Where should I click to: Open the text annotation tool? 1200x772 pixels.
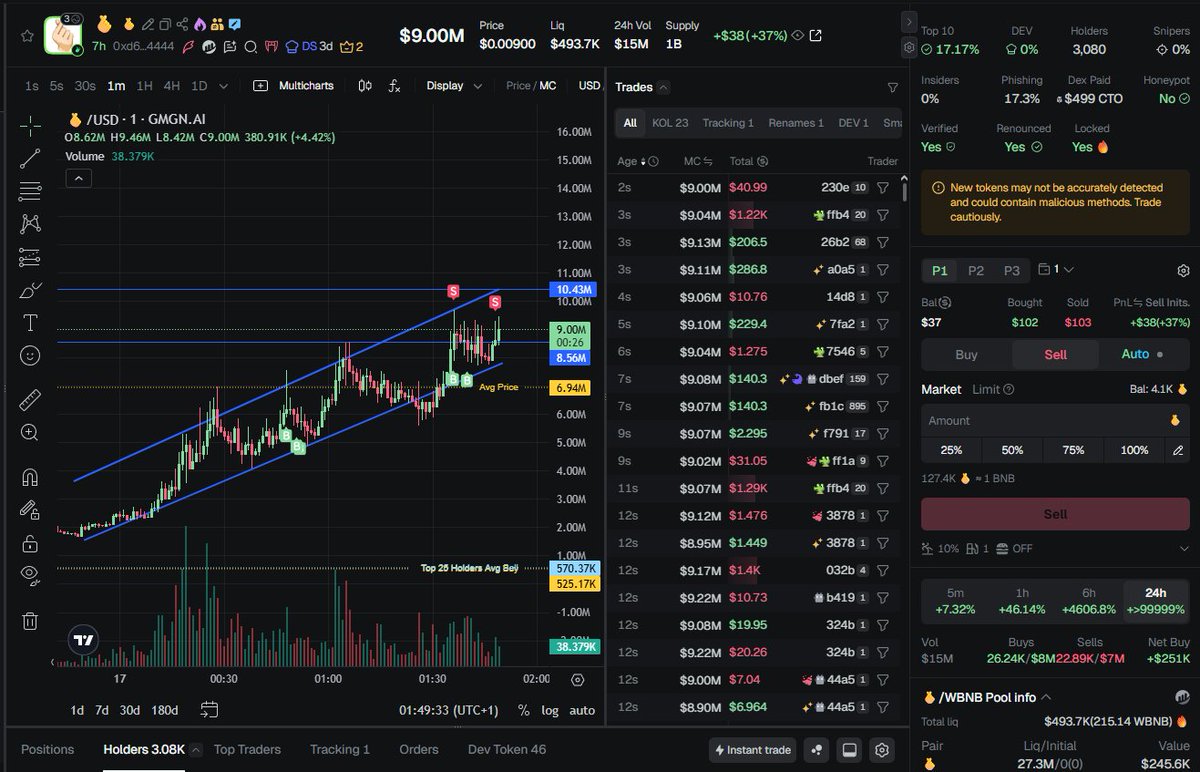29,321
